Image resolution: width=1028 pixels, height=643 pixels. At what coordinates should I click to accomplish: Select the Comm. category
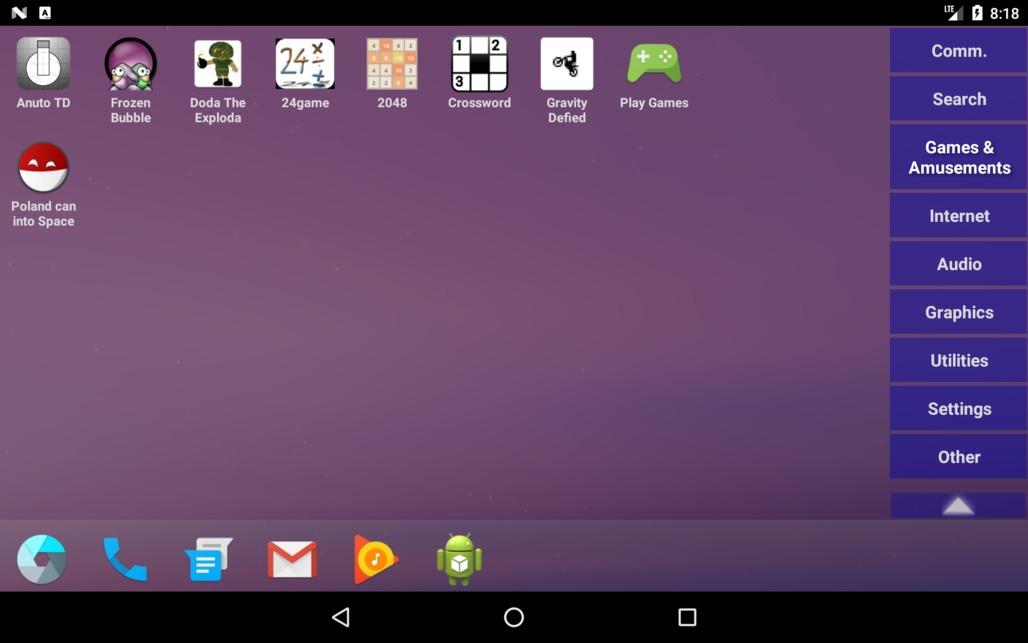click(958, 51)
